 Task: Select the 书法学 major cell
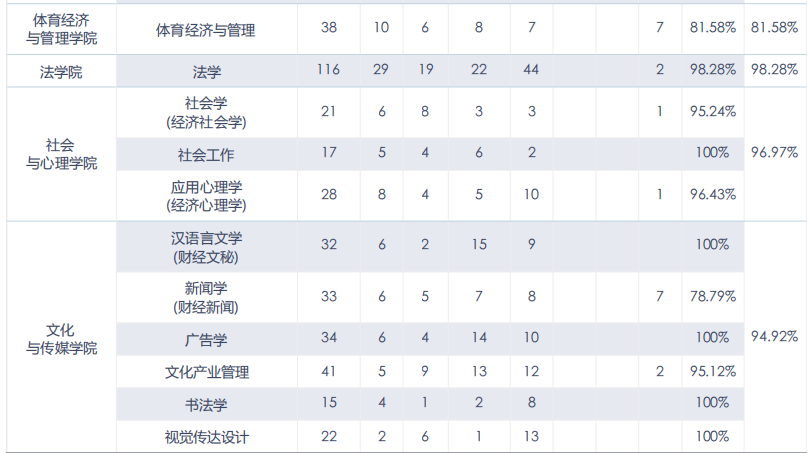tap(206, 404)
